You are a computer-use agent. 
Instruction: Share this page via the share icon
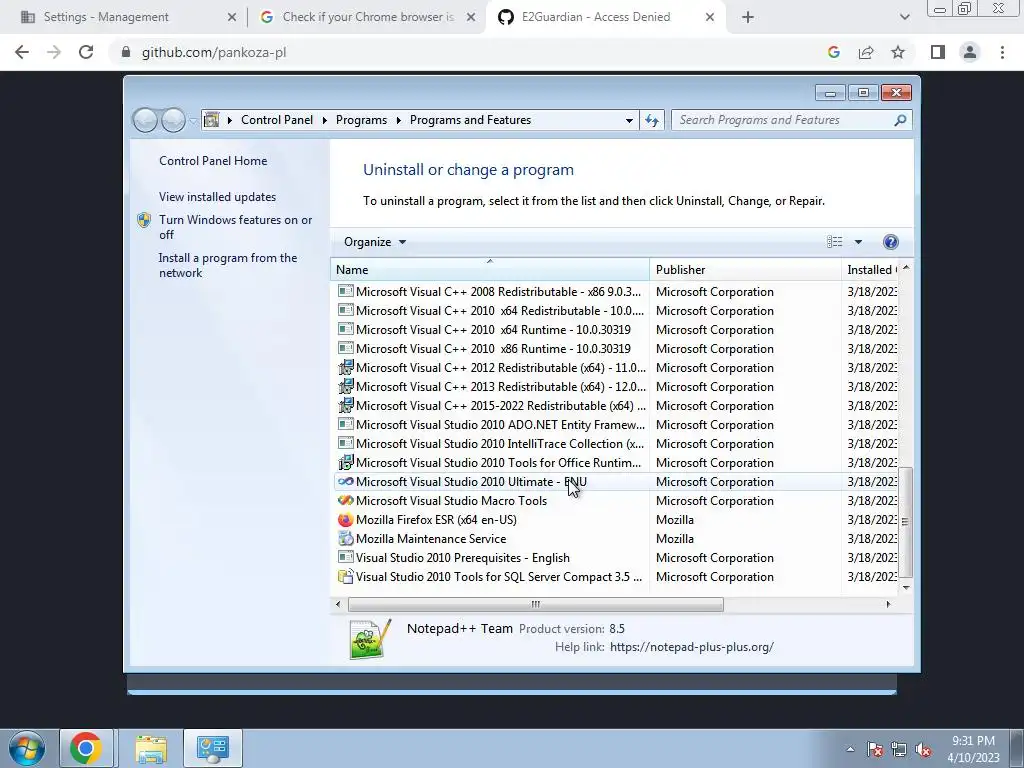pos(866,52)
